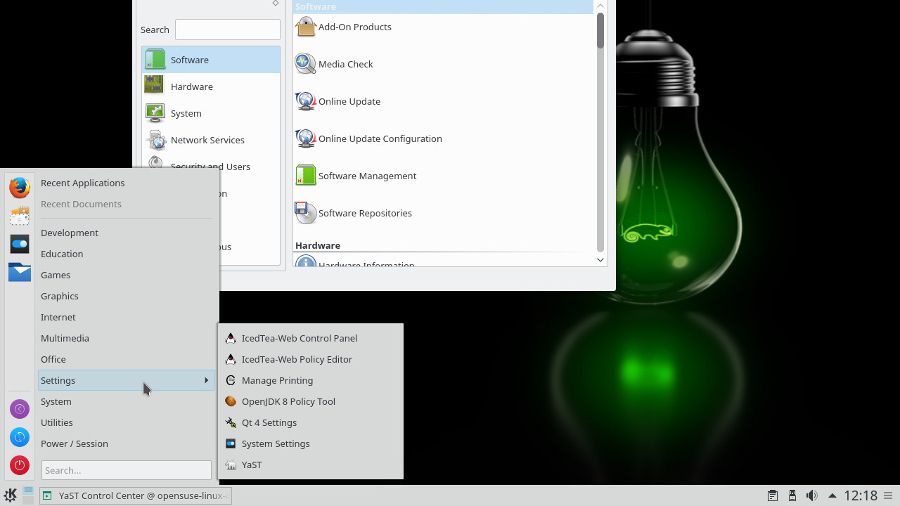Viewport: 900px width, 506px height.
Task: Open the Graphics menu category
Action: coord(126,296)
